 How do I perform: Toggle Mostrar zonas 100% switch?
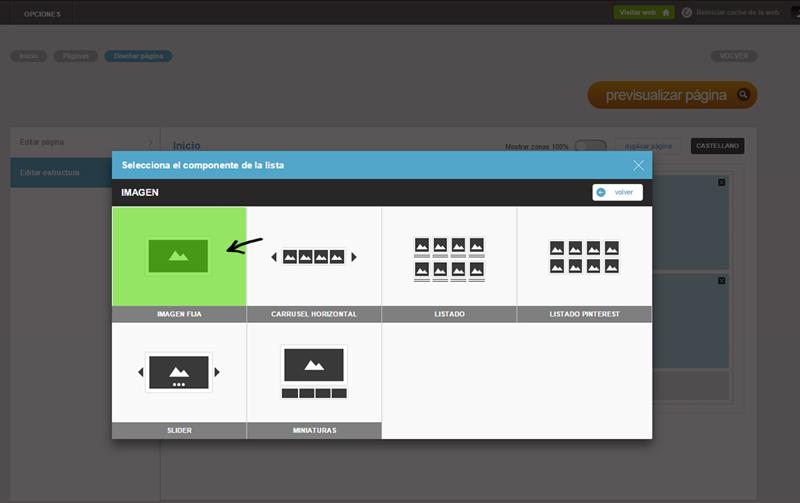(x=590, y=146)
